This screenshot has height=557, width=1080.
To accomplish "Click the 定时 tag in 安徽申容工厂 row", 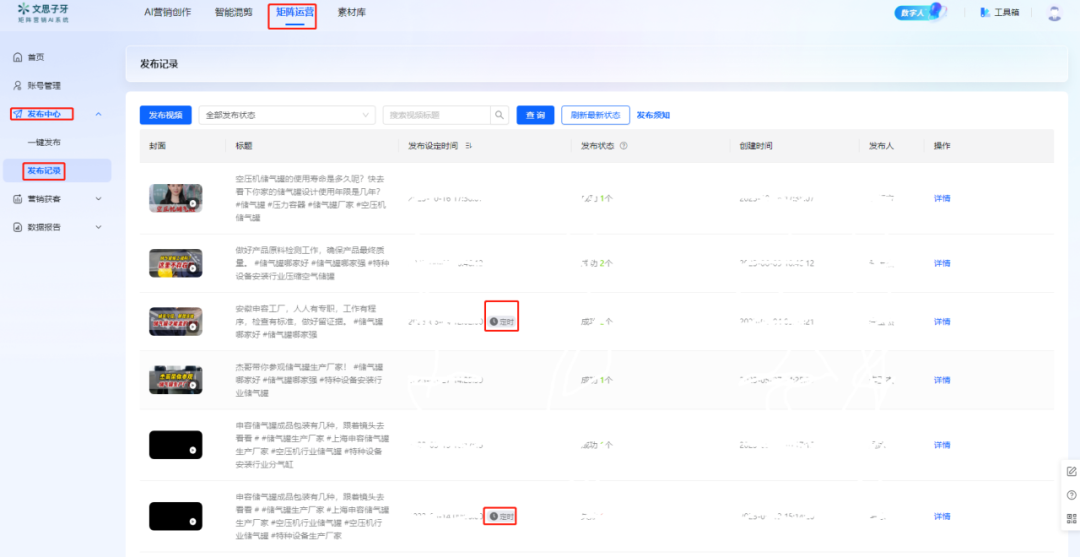I will pos(501,322).
